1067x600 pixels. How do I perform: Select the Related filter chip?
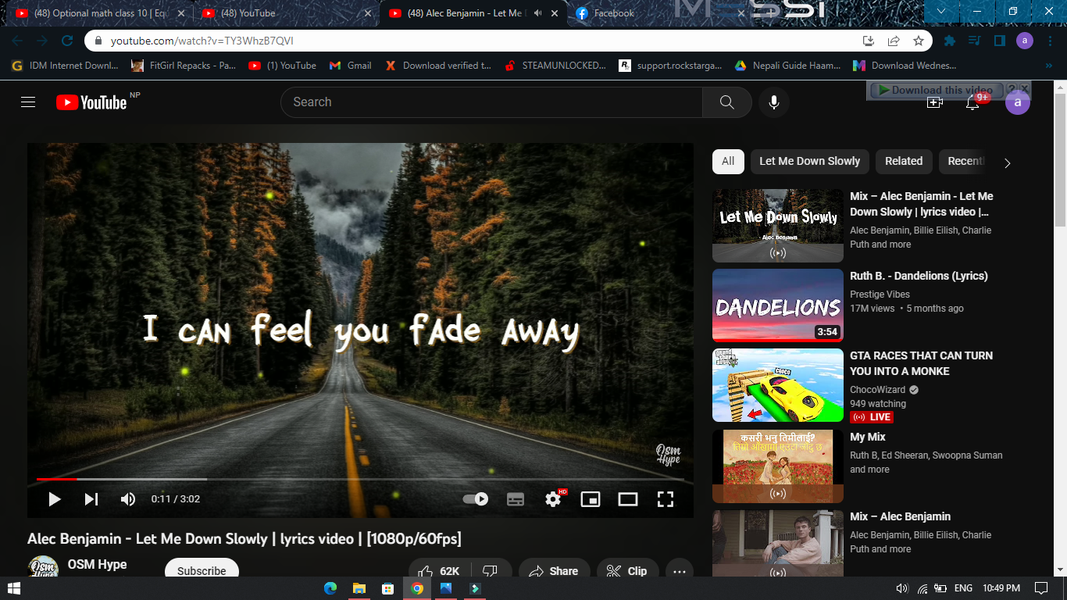click(x=904, y=161)
